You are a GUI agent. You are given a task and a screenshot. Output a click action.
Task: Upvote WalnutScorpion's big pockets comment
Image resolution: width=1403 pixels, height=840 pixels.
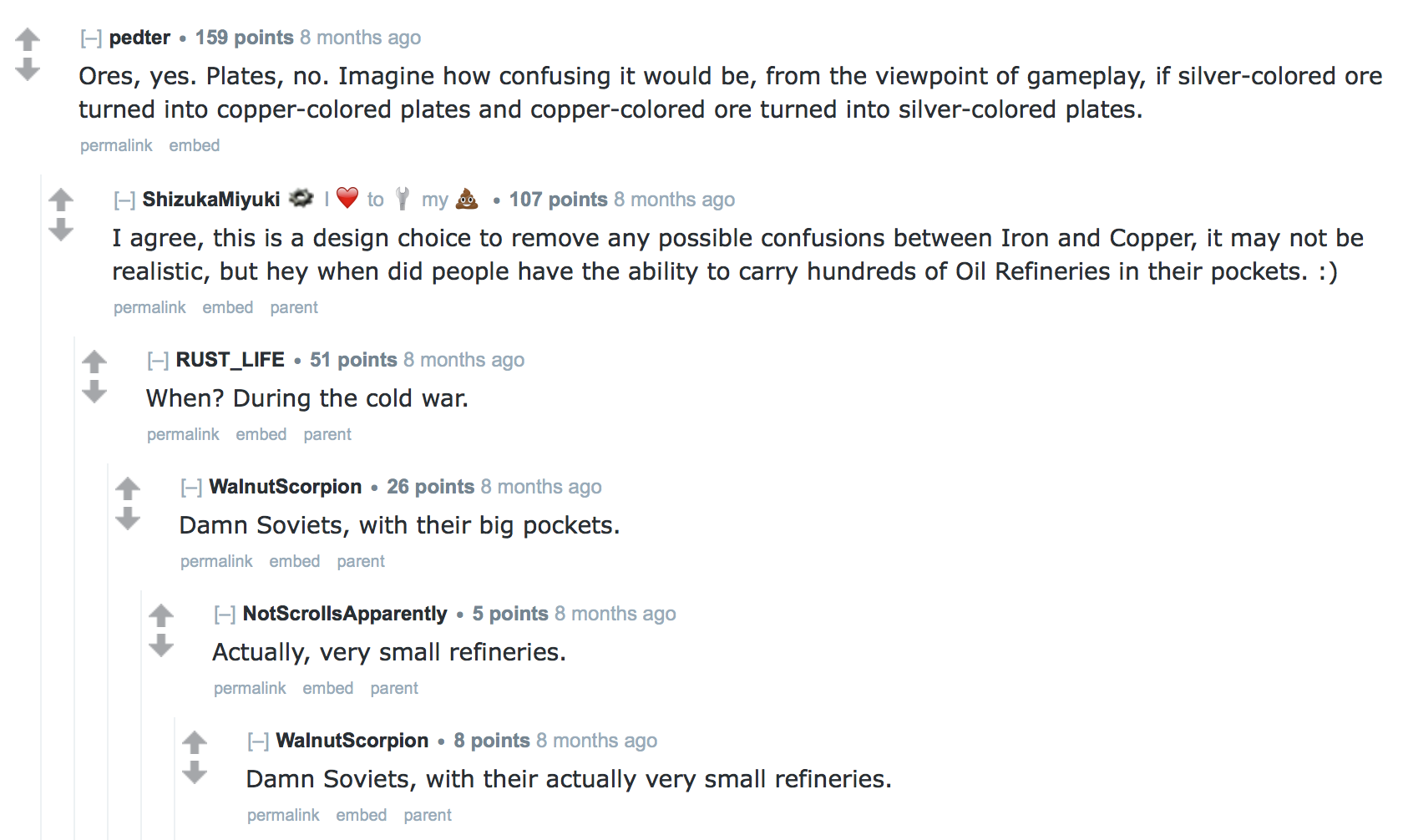[x=128, y=488]
